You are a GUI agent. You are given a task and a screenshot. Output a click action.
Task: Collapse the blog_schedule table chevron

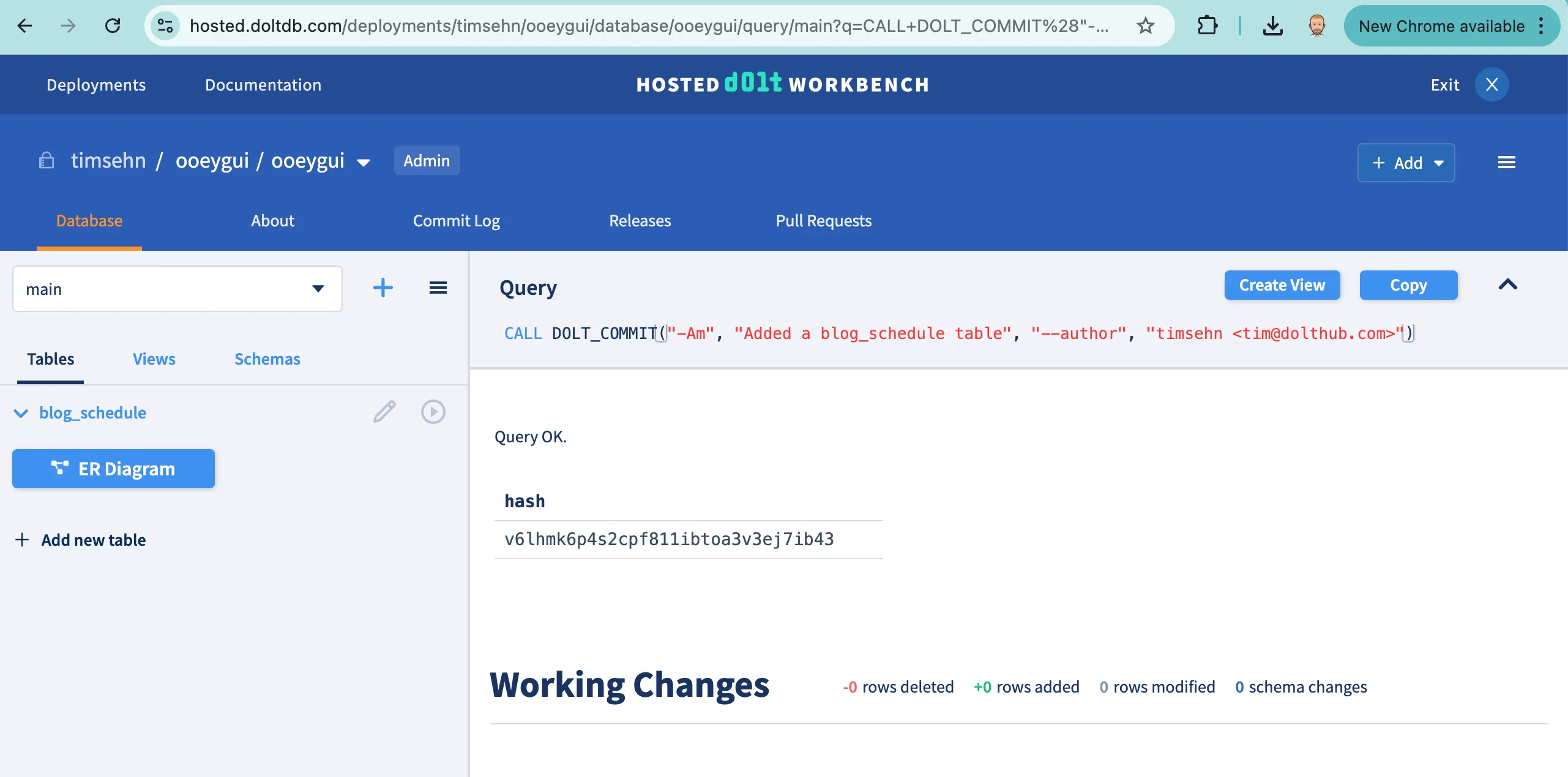21,413
